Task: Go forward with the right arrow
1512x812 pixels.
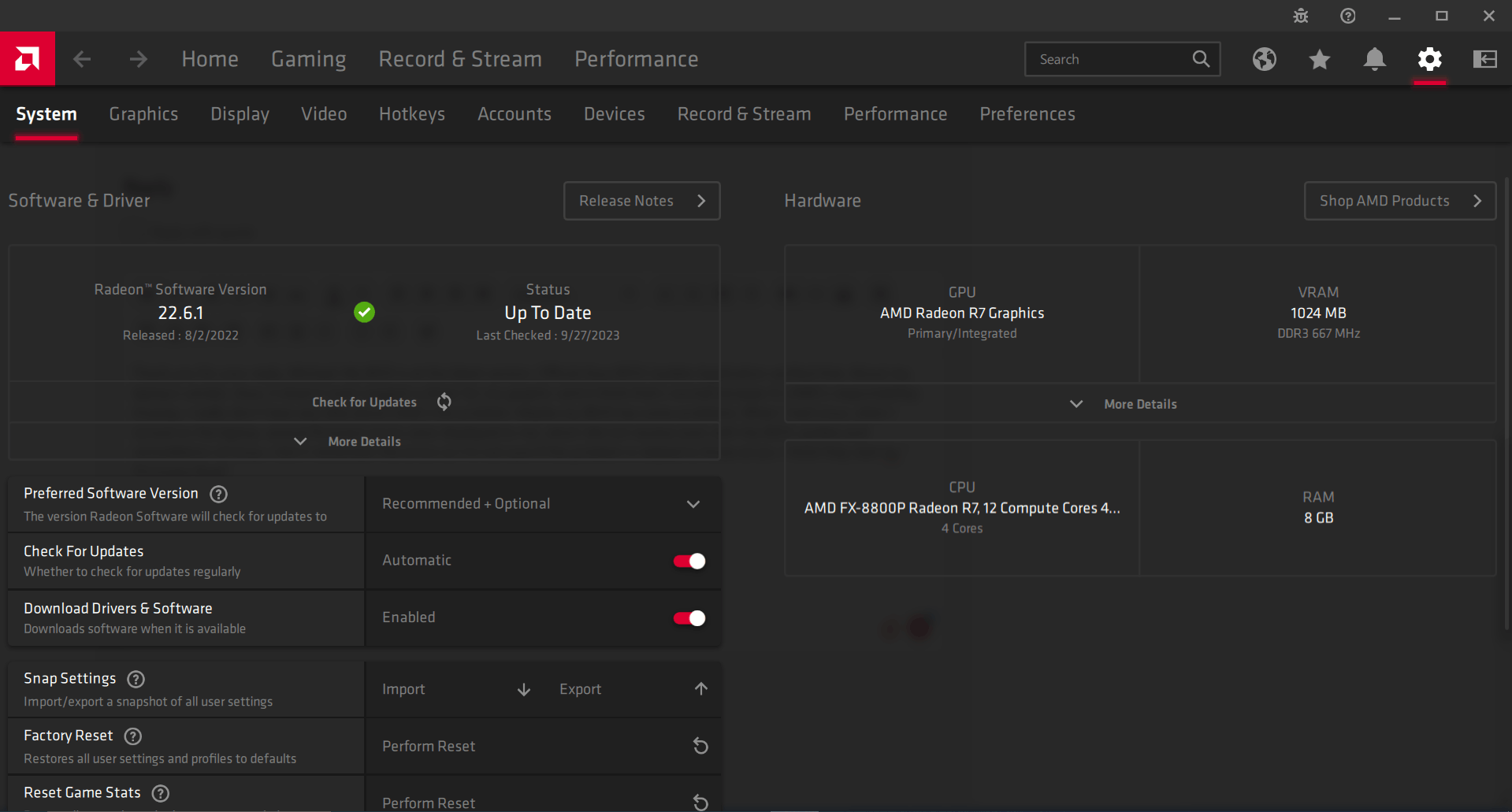Action: point(139,59)
